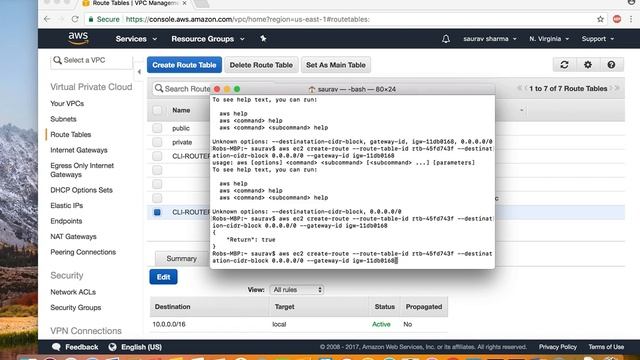Select Internet Gateways in the sidebar
This screenshot has width=640, height=360.
tap(79, 150)
